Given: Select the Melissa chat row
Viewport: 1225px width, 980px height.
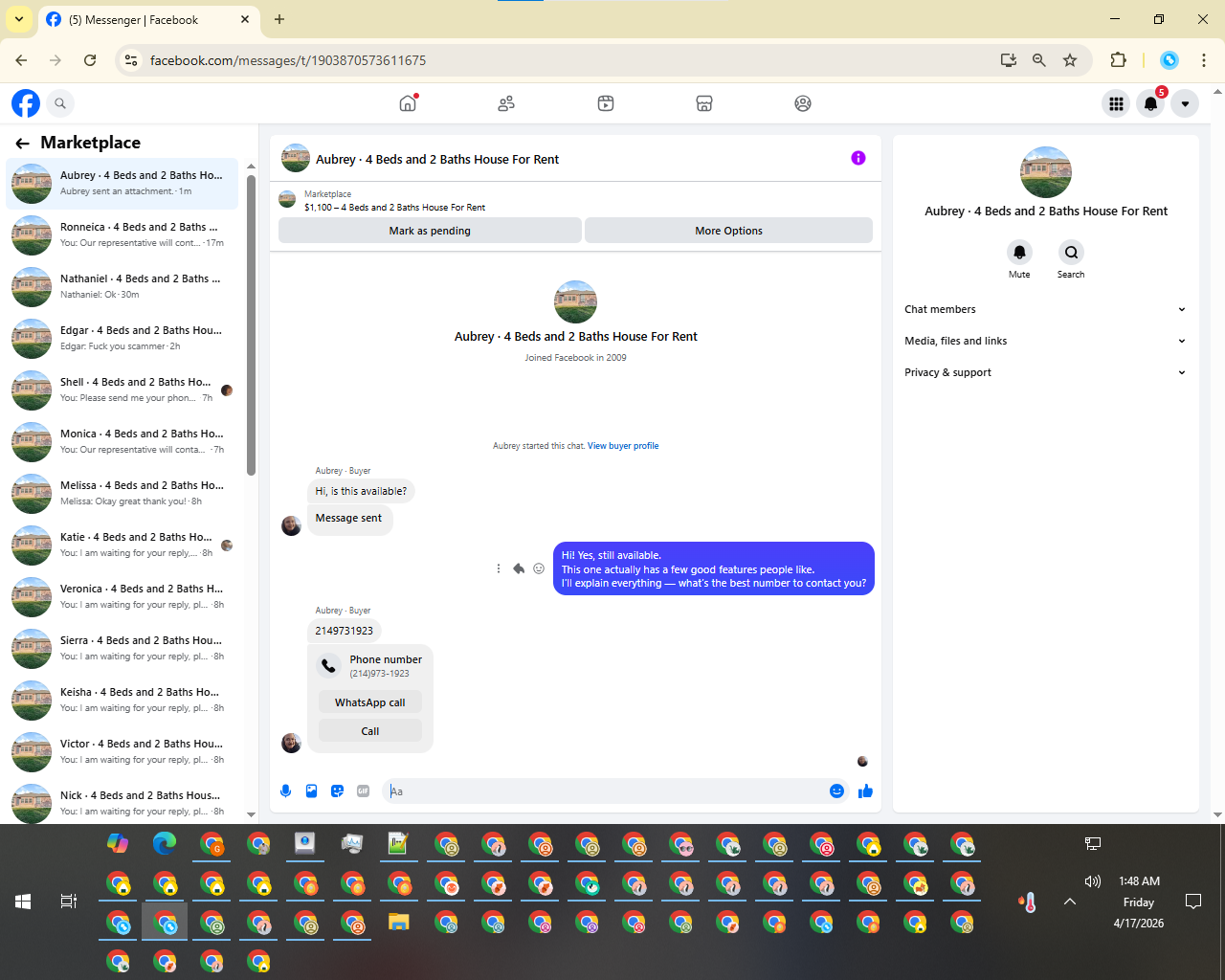Looking at the screenshot, I should pyautogui.click(x=122, y=493).
